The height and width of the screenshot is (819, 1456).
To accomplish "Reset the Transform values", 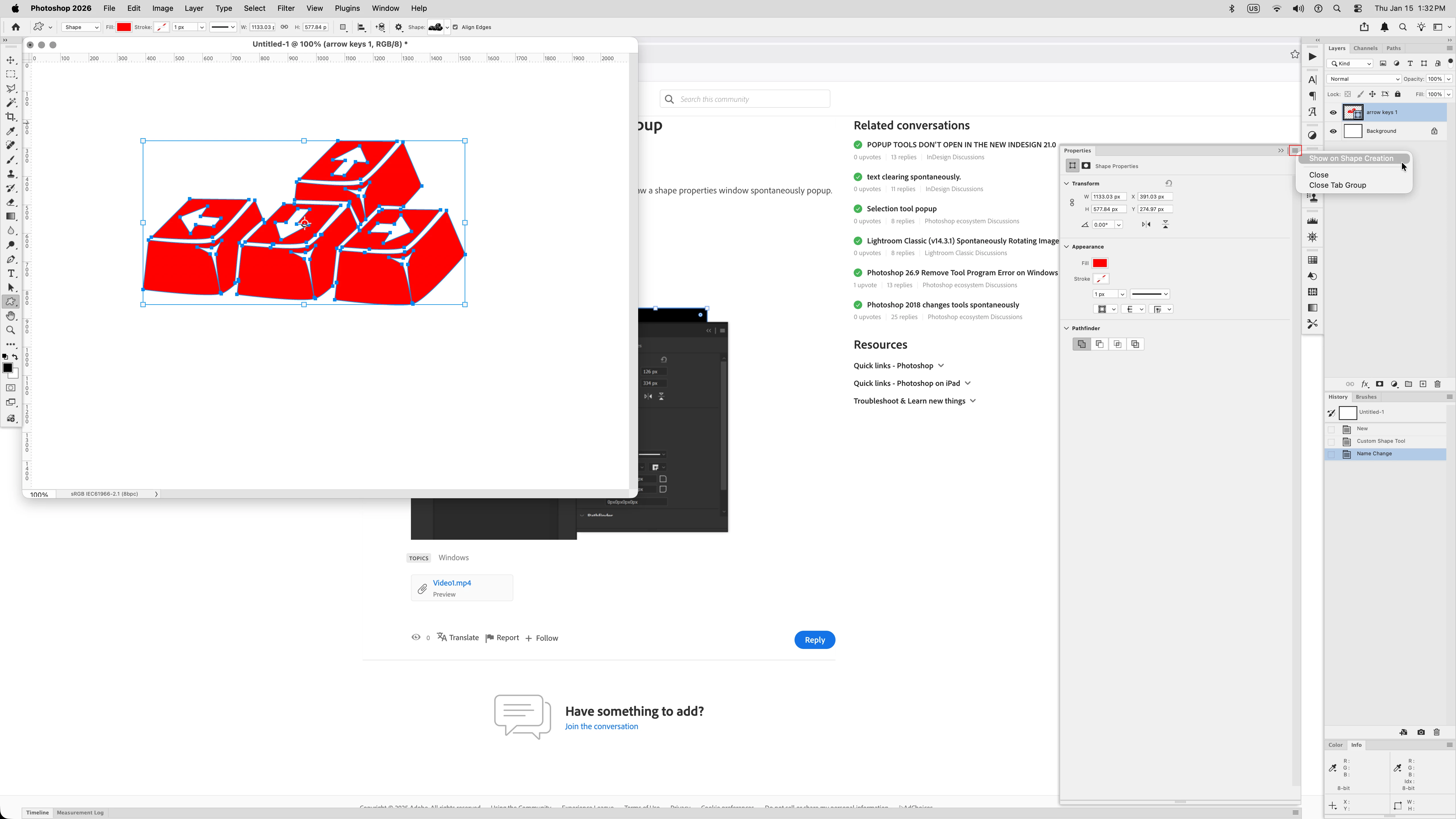I will tap(1168, 184).
